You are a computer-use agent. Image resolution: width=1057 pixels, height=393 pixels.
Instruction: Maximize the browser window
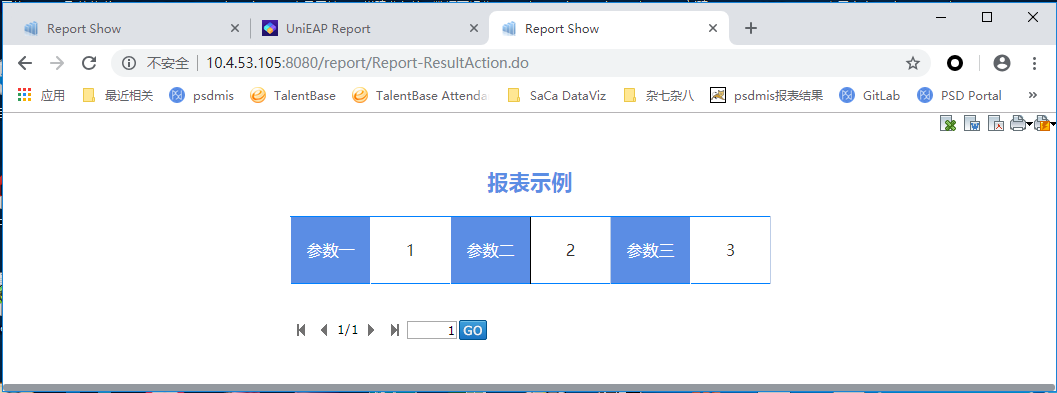[x=987, y=18]
